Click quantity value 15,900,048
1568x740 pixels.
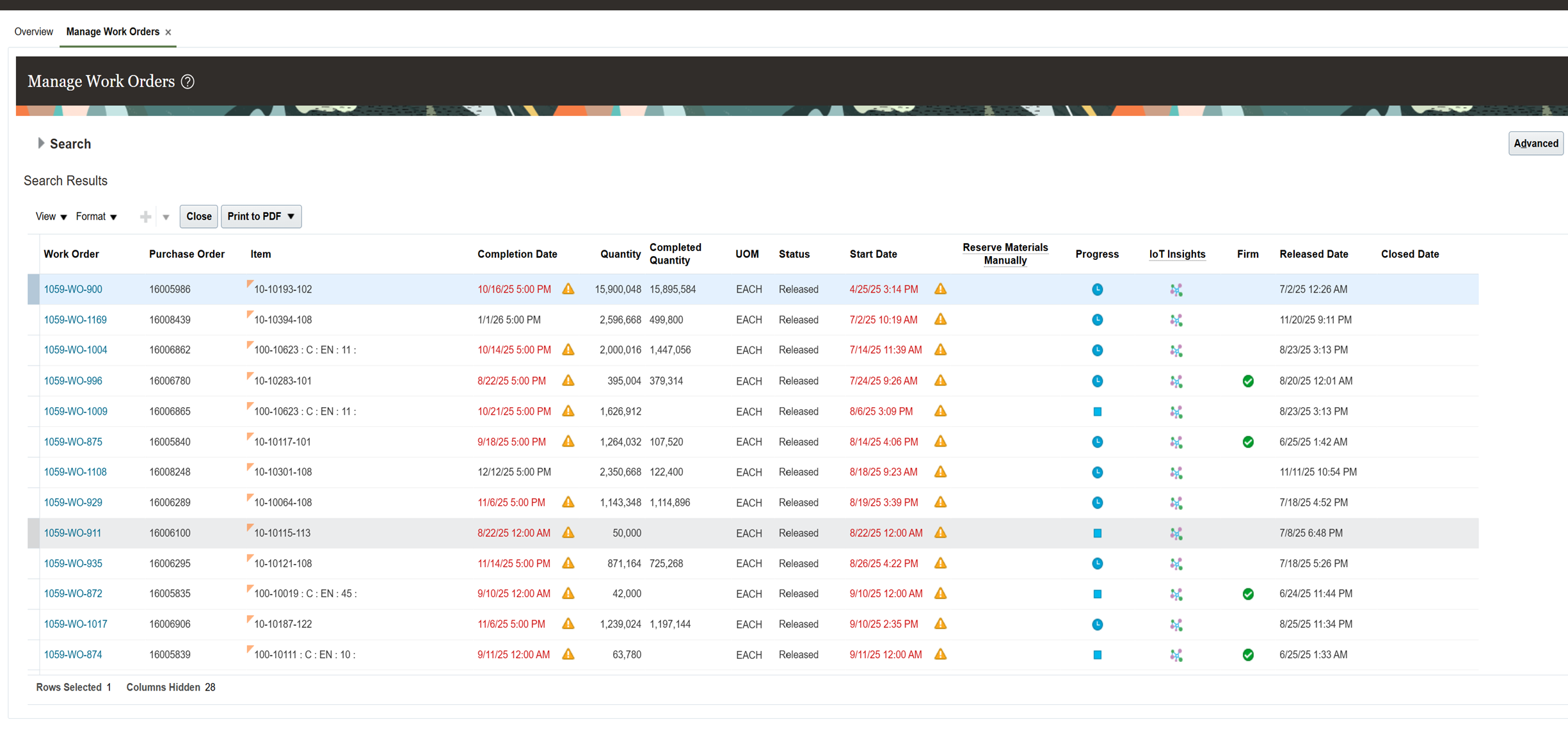(x=618, y=289)
